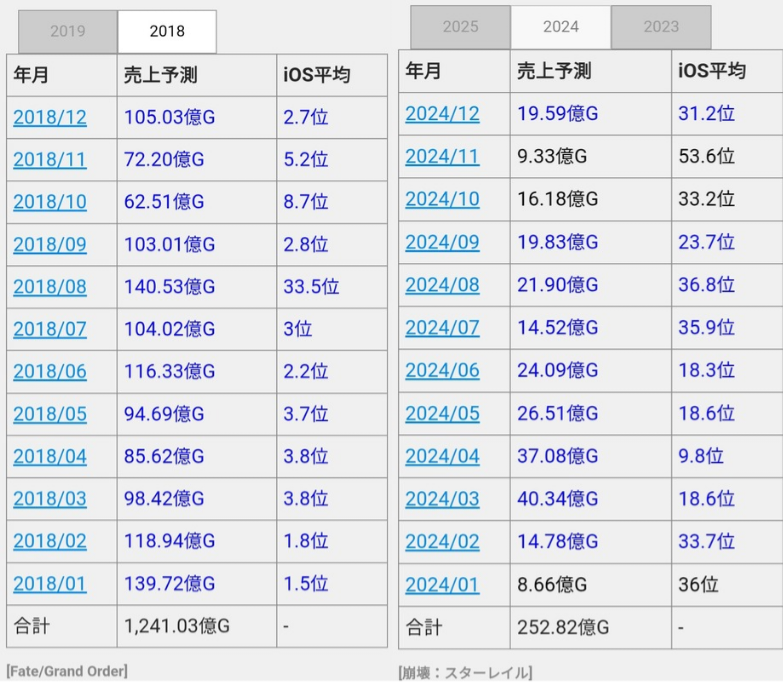Follow the 2018/08 link
Viewport: 783px width, 684px height.
50,287
